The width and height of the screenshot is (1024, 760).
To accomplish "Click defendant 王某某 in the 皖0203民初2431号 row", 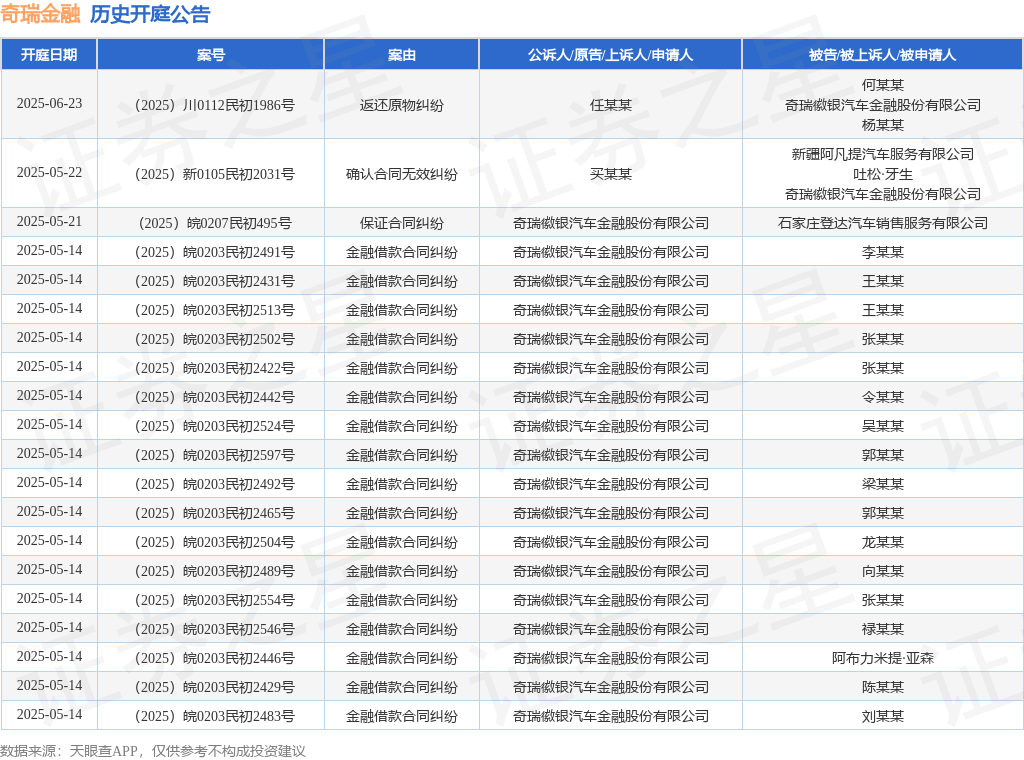I will click(x=882, y=281).
